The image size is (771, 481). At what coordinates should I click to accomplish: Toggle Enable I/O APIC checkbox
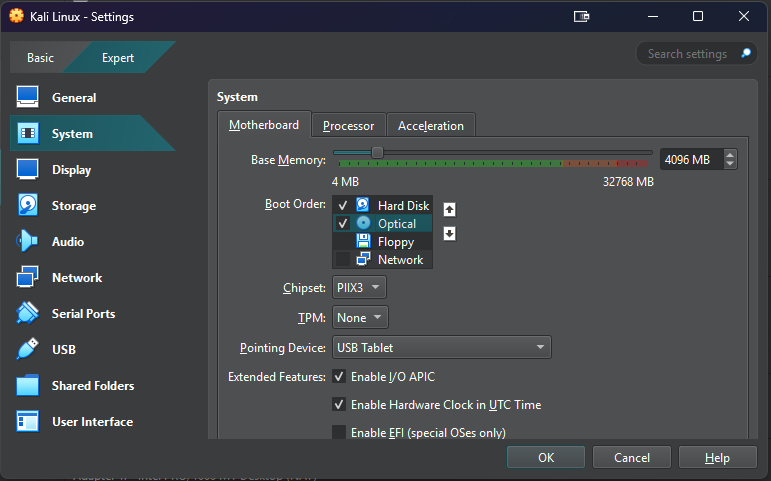click(x=339, y=376)
